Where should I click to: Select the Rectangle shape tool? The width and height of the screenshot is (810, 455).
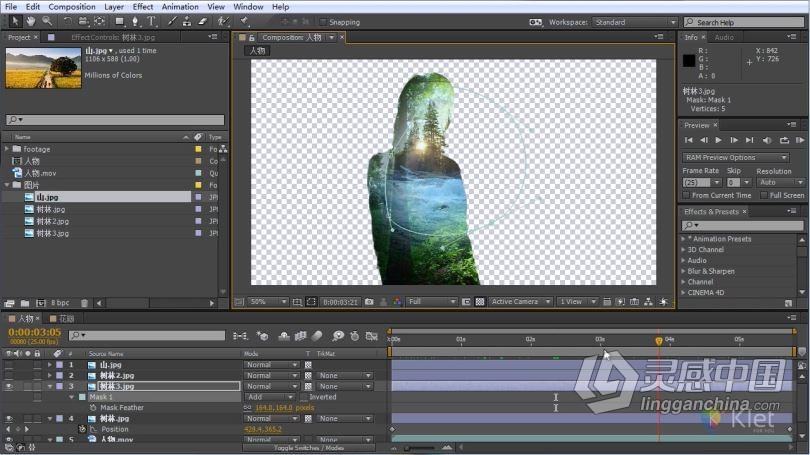coord(119,21)
